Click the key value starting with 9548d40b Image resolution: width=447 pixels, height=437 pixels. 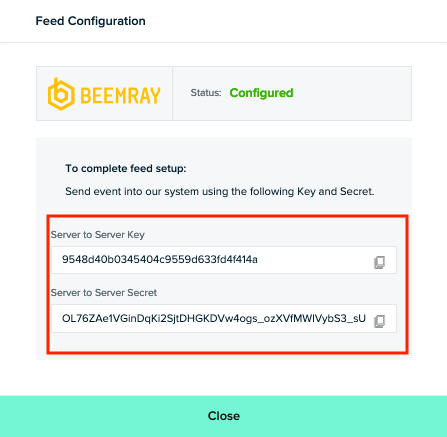click(160, 259)
